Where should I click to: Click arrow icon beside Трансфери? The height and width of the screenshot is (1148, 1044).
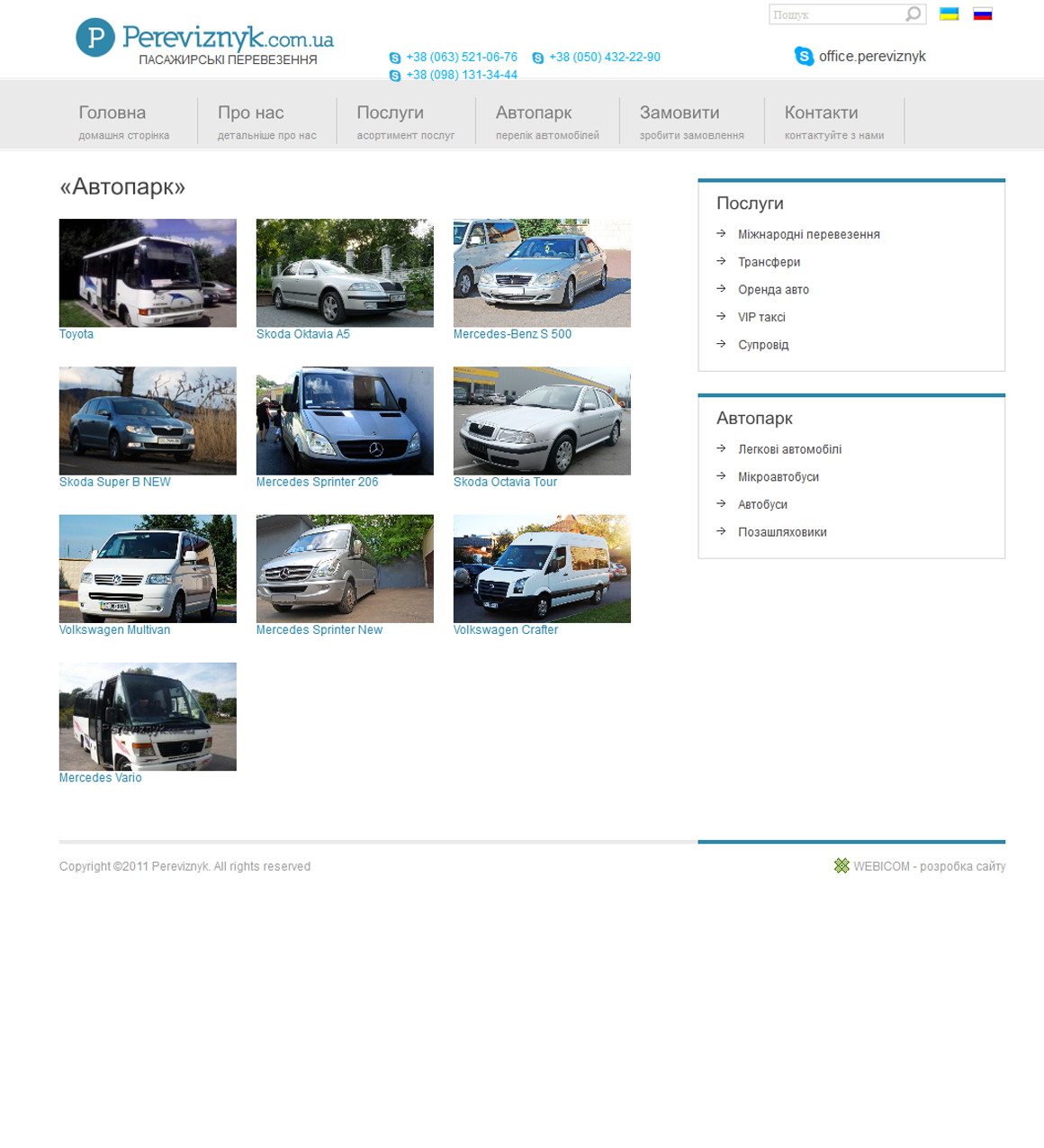pos(721,261)
